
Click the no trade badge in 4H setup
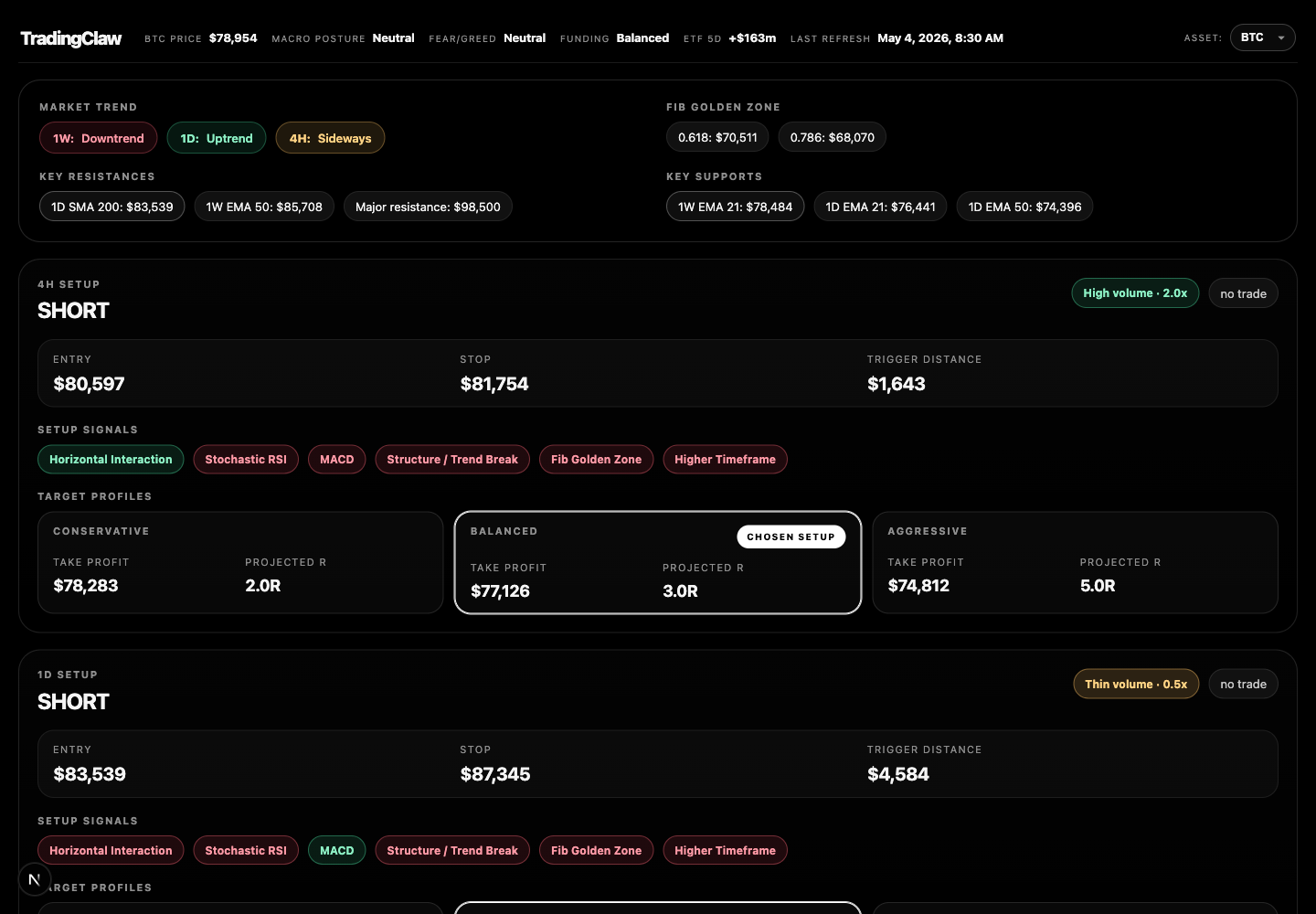click(1243, 293)
